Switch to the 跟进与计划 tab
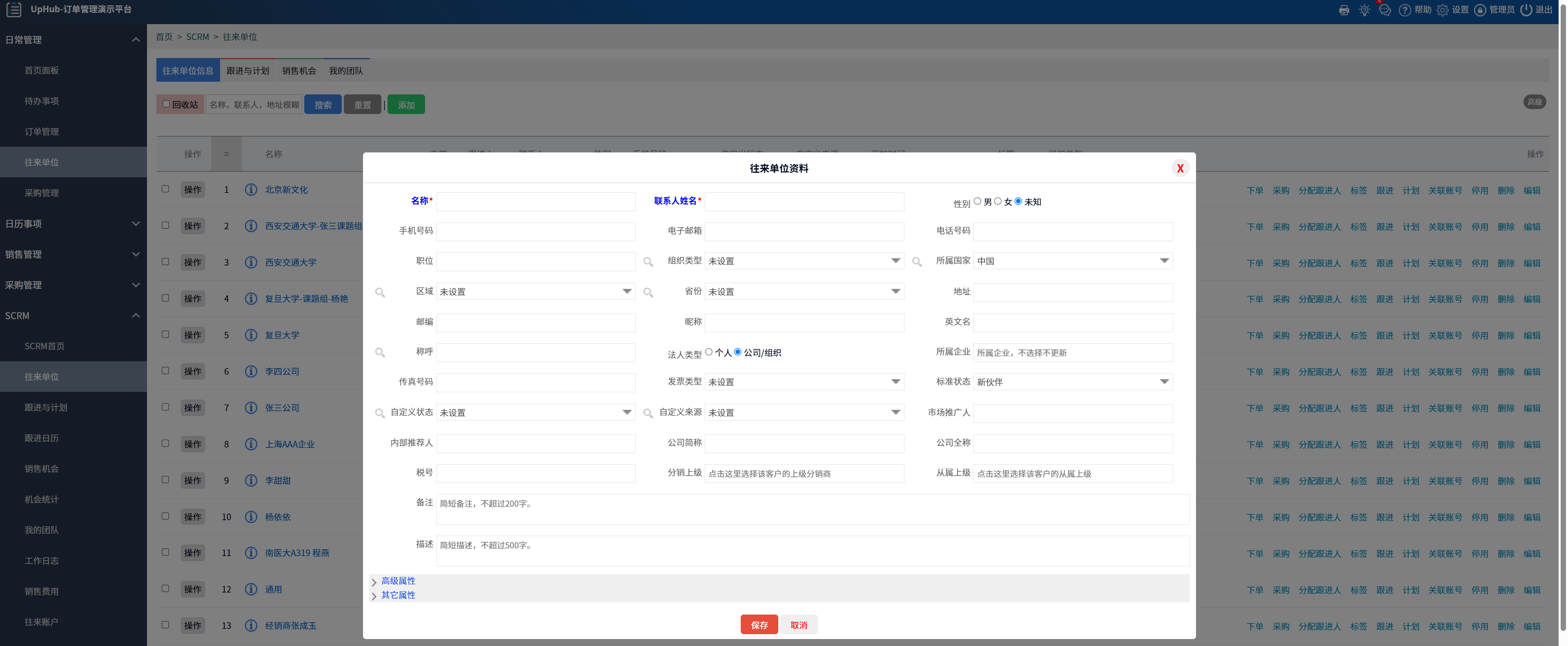 tap(247, 71)
